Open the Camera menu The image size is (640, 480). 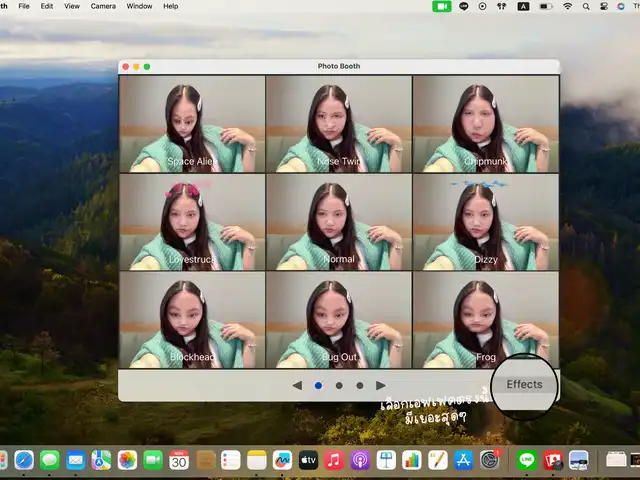click(103, 6)
